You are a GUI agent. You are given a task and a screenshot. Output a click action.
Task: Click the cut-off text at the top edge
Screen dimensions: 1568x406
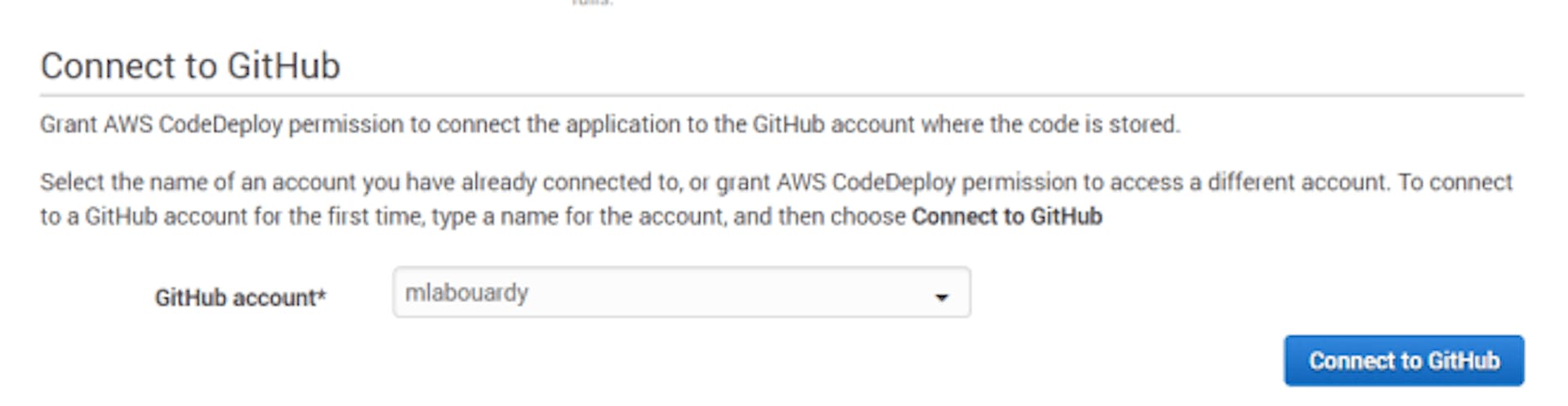(x=592, y=2)
